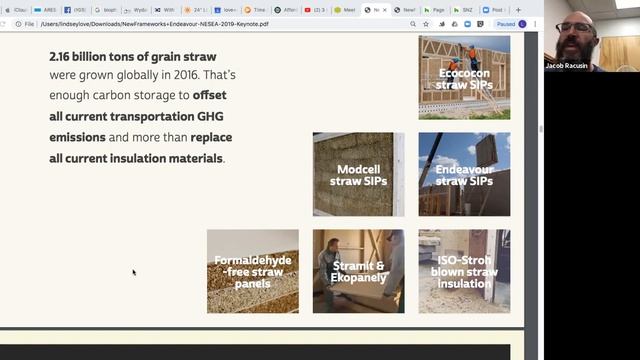Switch to the Page browser tab
The image size is (640, 360).
[x=434, y=10]
